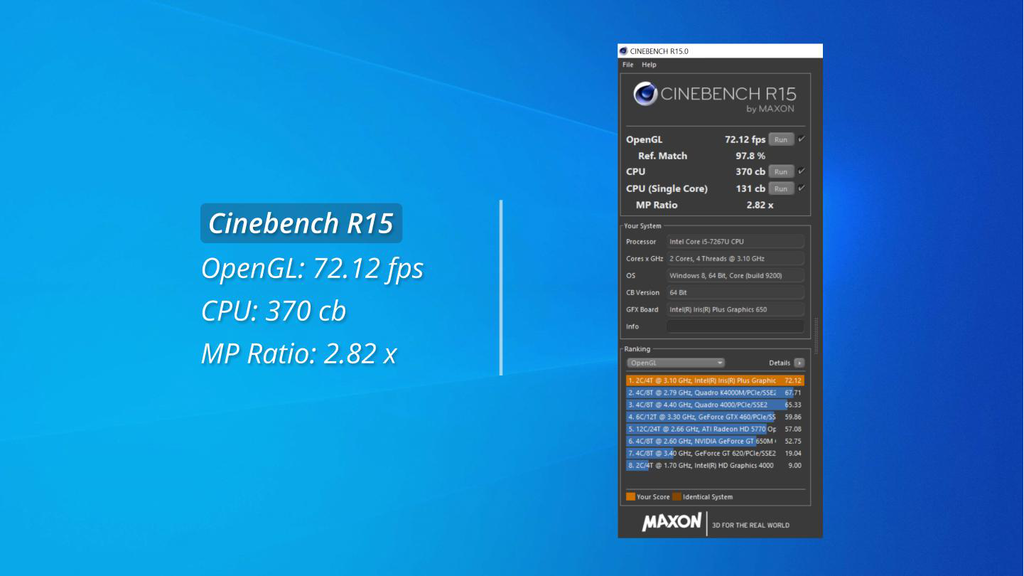Open the Help menu
Viewport: 1024px width, 576px height.
(x=648, y=65)
